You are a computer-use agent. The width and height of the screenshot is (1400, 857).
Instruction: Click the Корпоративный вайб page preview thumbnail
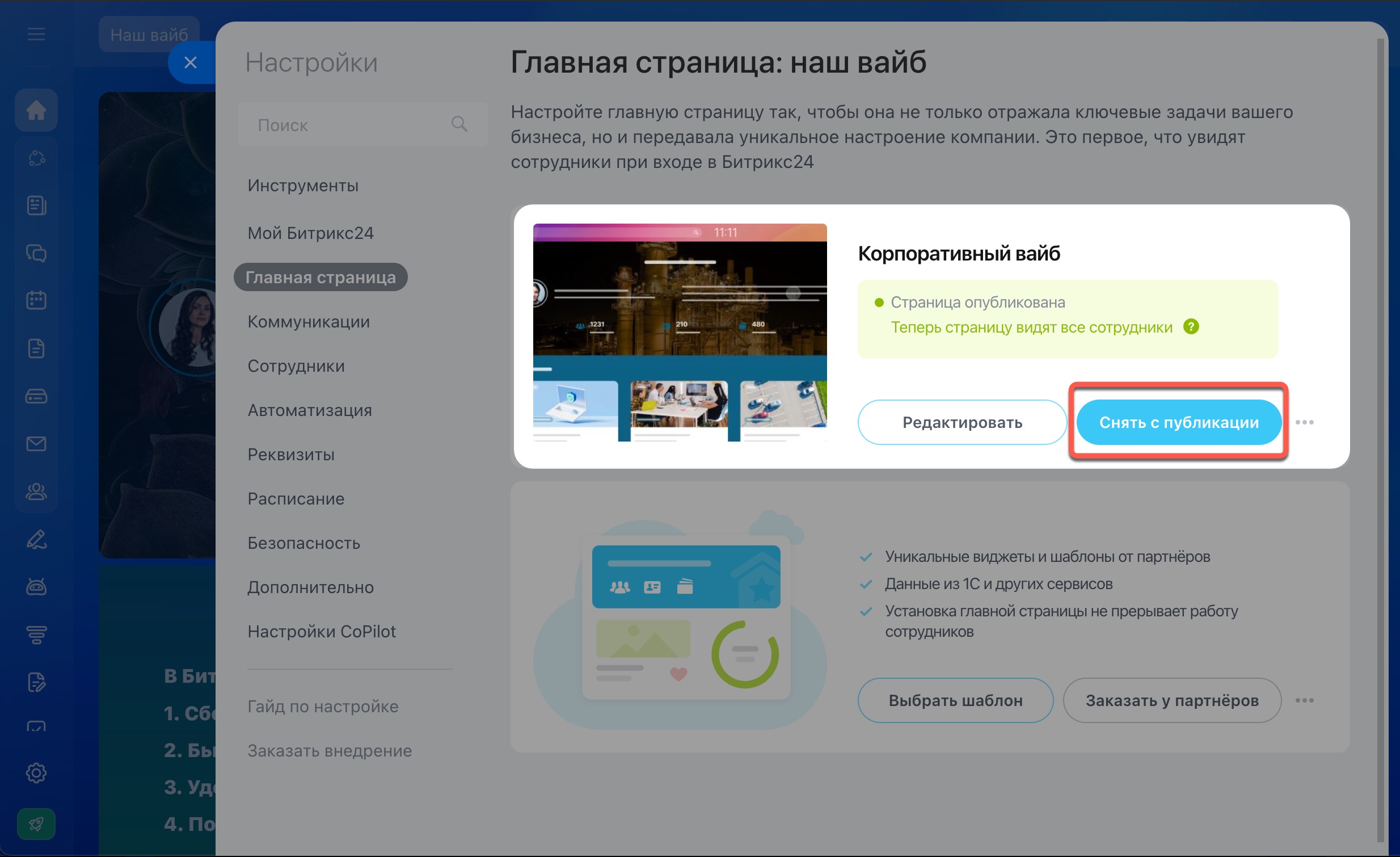click(x=680, y=333)
